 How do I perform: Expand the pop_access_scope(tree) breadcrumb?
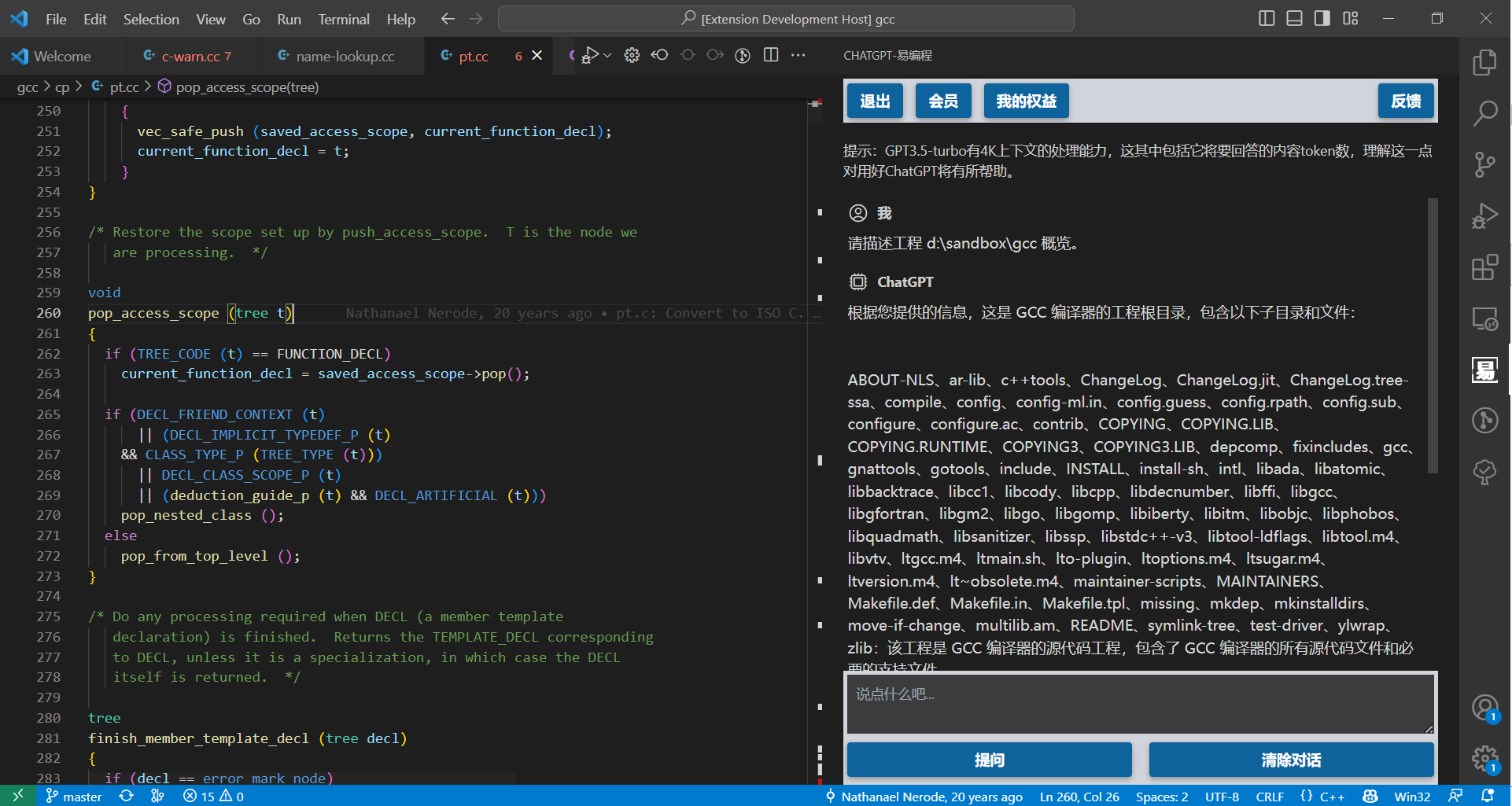pyautogui.click(x=246, y=87)
